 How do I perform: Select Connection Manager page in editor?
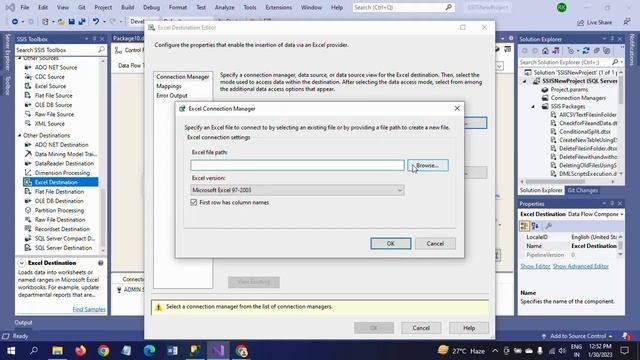click(x=182, y=77)
